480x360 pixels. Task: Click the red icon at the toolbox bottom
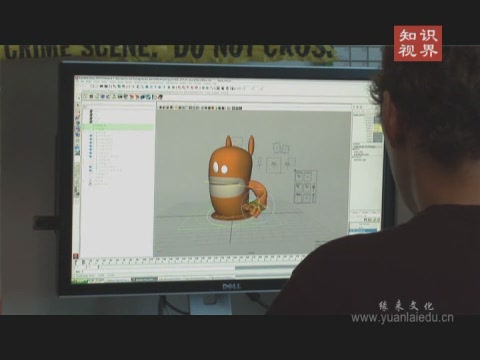76,256
